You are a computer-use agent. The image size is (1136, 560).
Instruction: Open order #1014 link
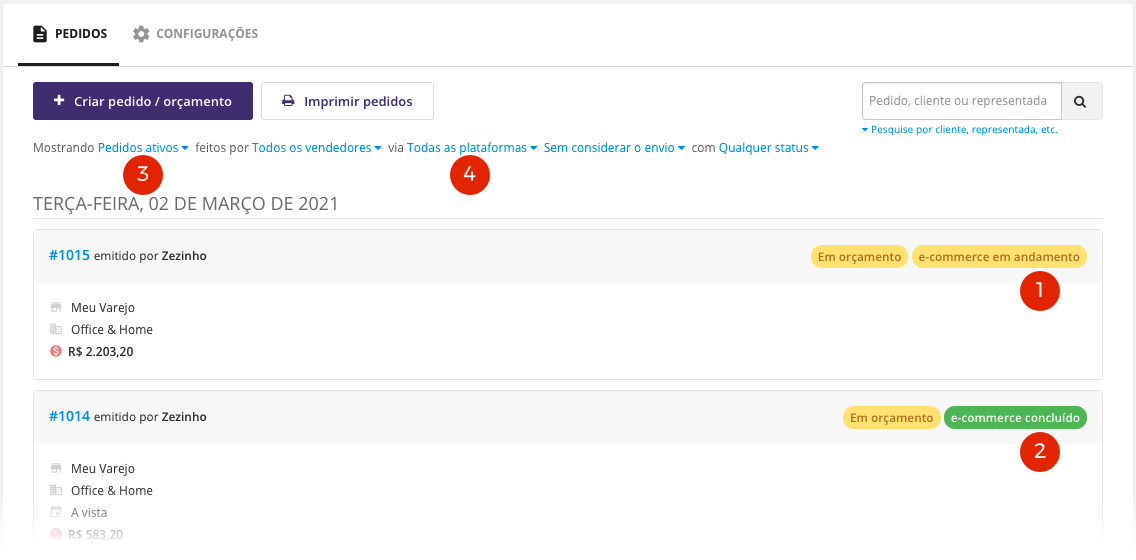pyautogui.click(x=70, y=417)
